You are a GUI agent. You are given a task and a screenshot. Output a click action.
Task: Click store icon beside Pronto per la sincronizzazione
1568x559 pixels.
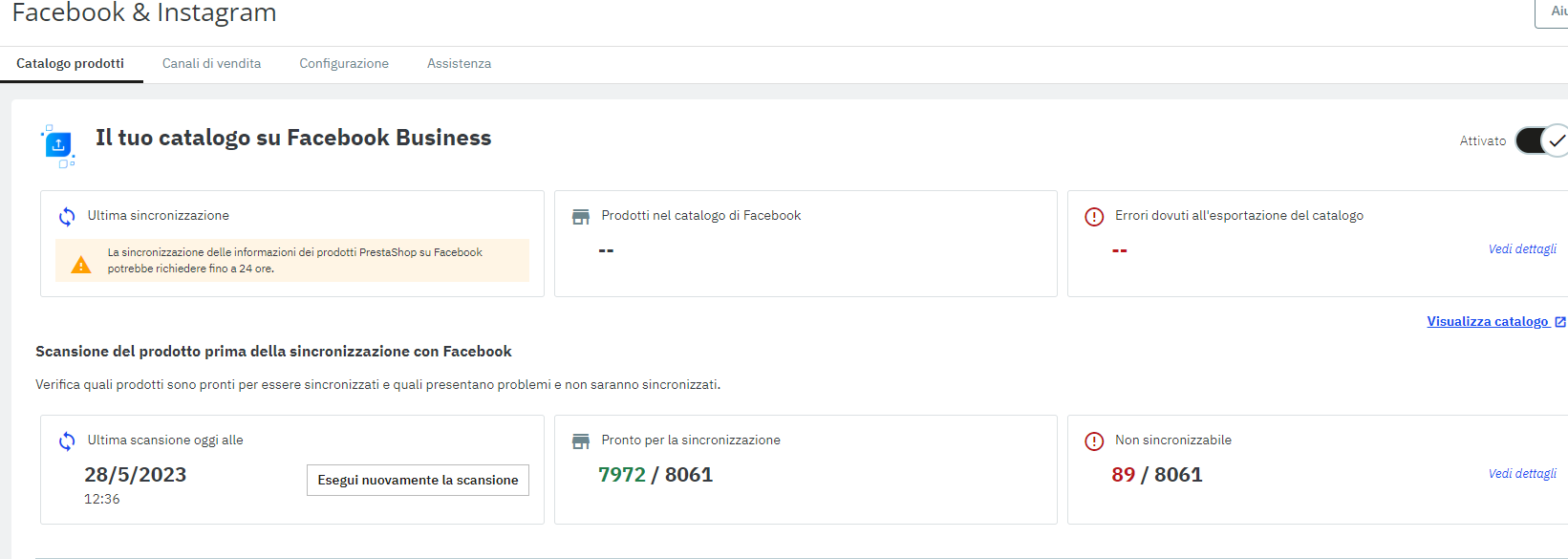(581, 441)
